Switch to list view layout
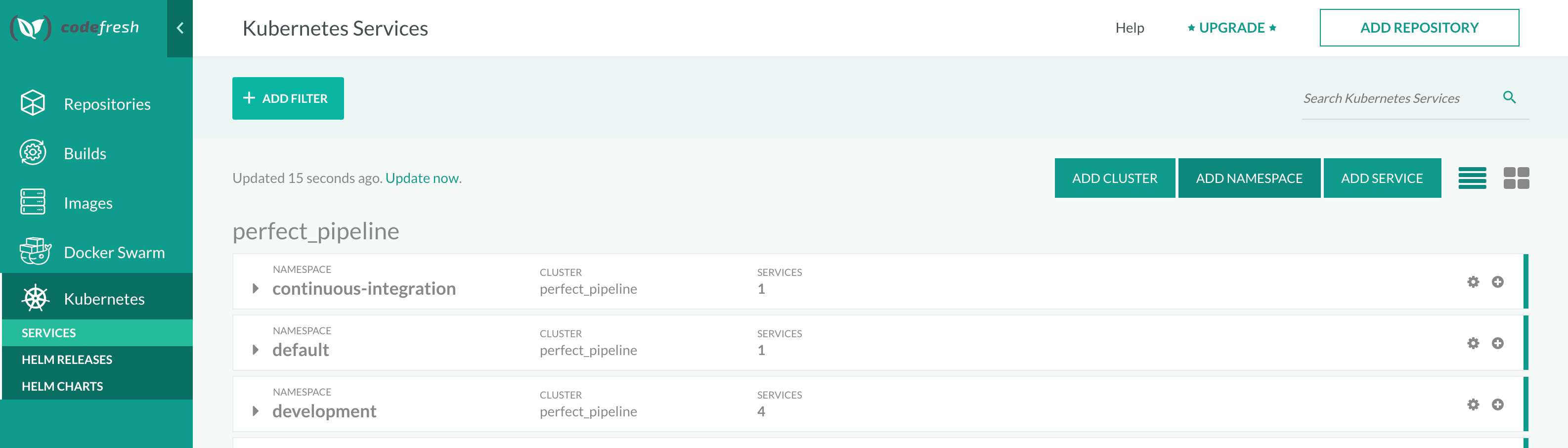Image resolution: width=1568 pixels, height=448 pixels. pyautogui.click(x=1473, y=179)
